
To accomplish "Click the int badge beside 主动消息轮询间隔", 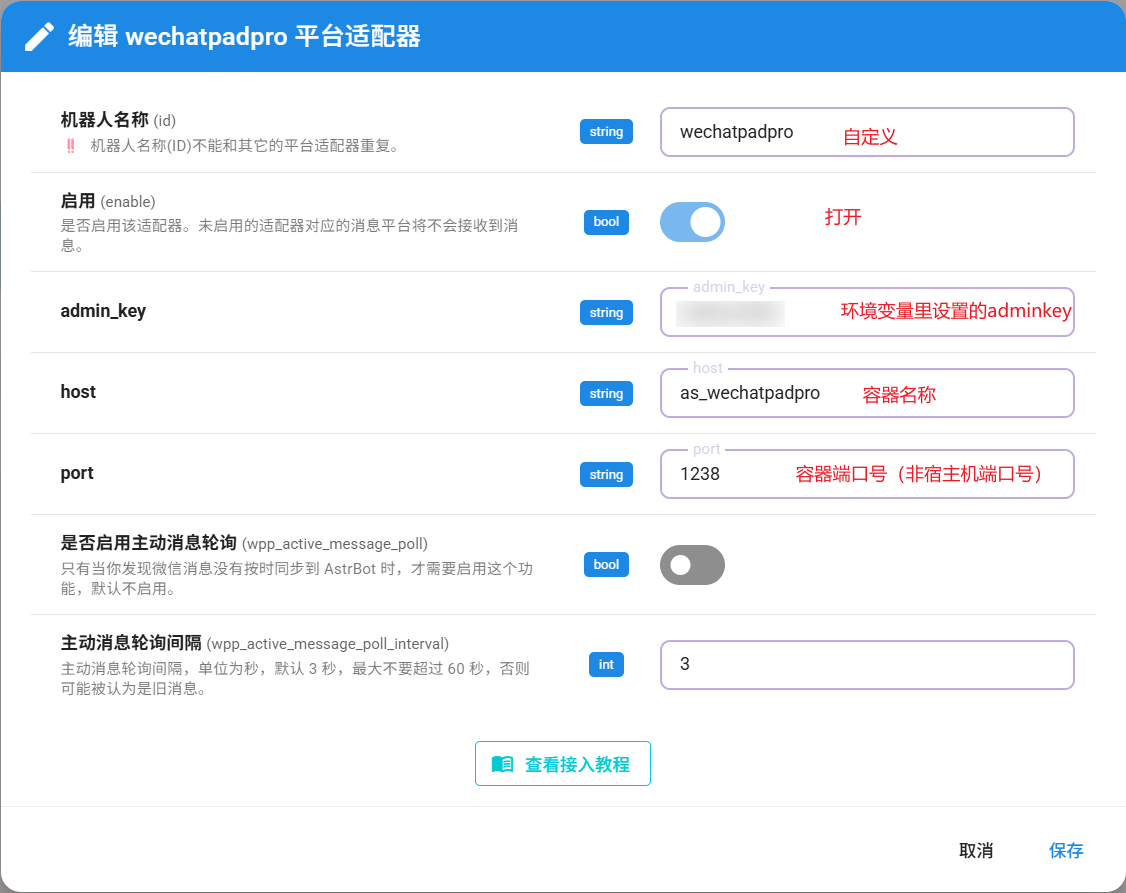I will pos(606,665).
